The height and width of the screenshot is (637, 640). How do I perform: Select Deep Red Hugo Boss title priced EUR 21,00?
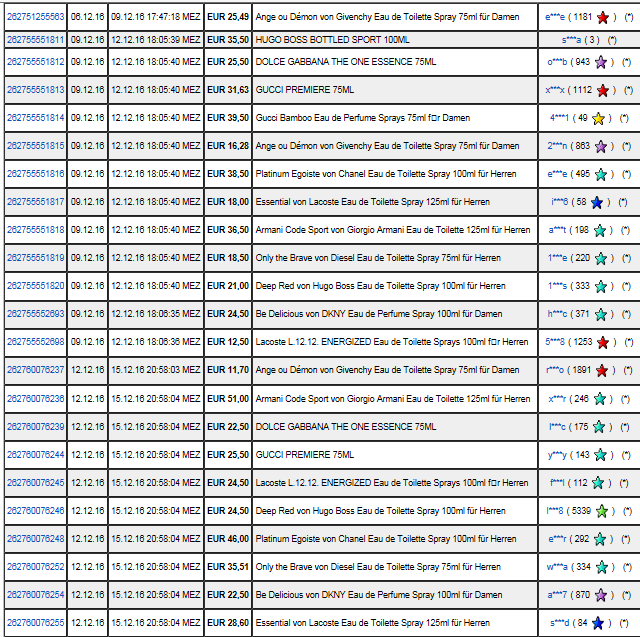tap(380, 286)
